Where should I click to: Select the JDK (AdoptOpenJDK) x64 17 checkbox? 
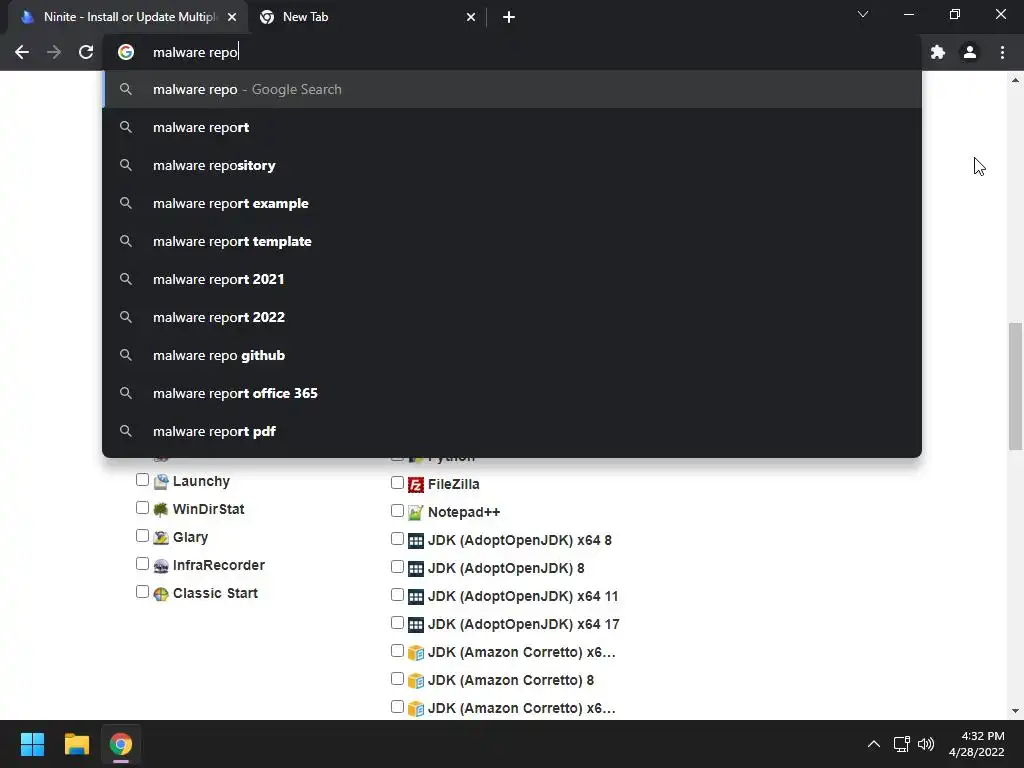[x=397, y=623]
